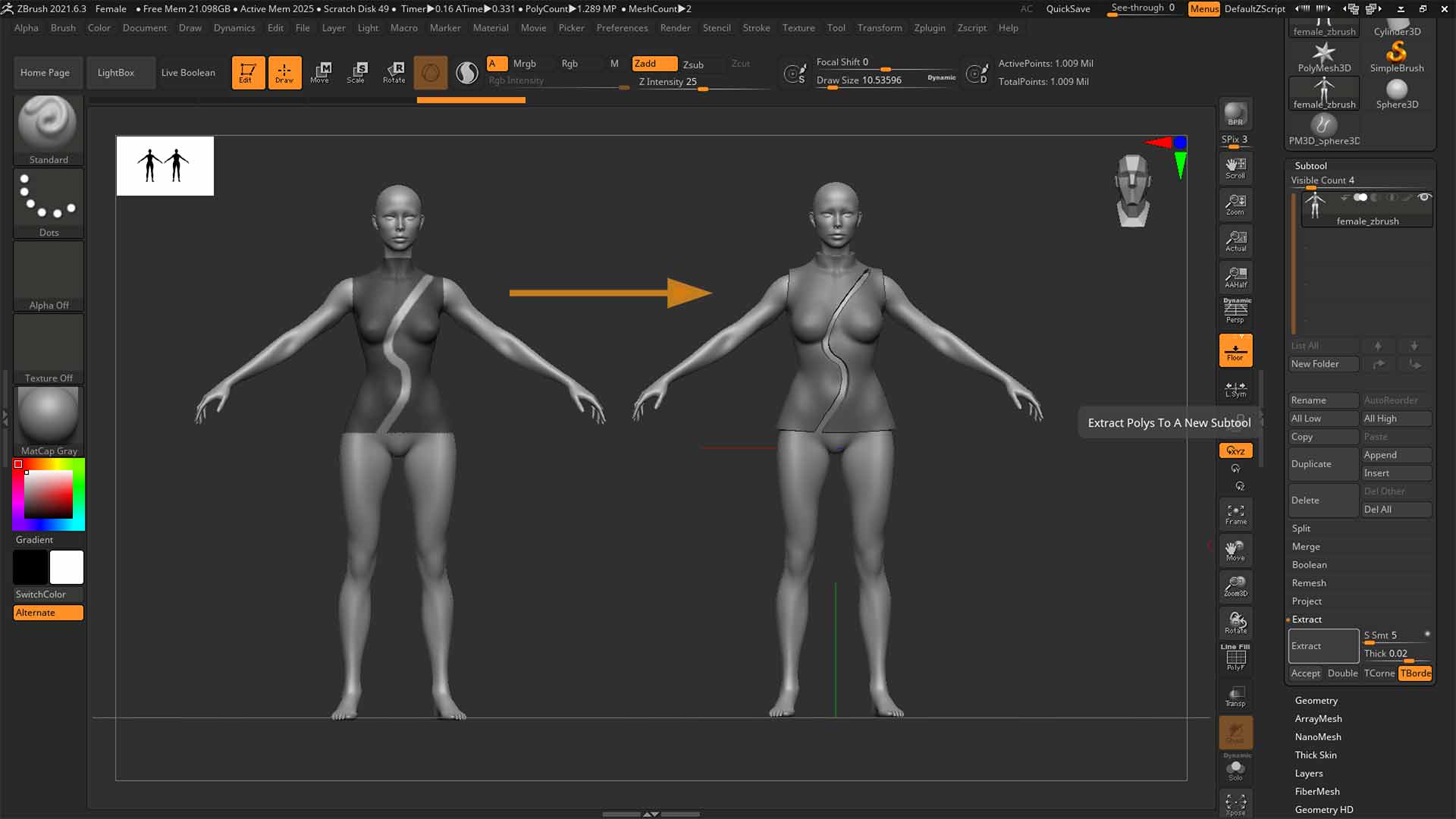
Task: Expand the FiberMesh subpalette
Action: coord(1316,792)
